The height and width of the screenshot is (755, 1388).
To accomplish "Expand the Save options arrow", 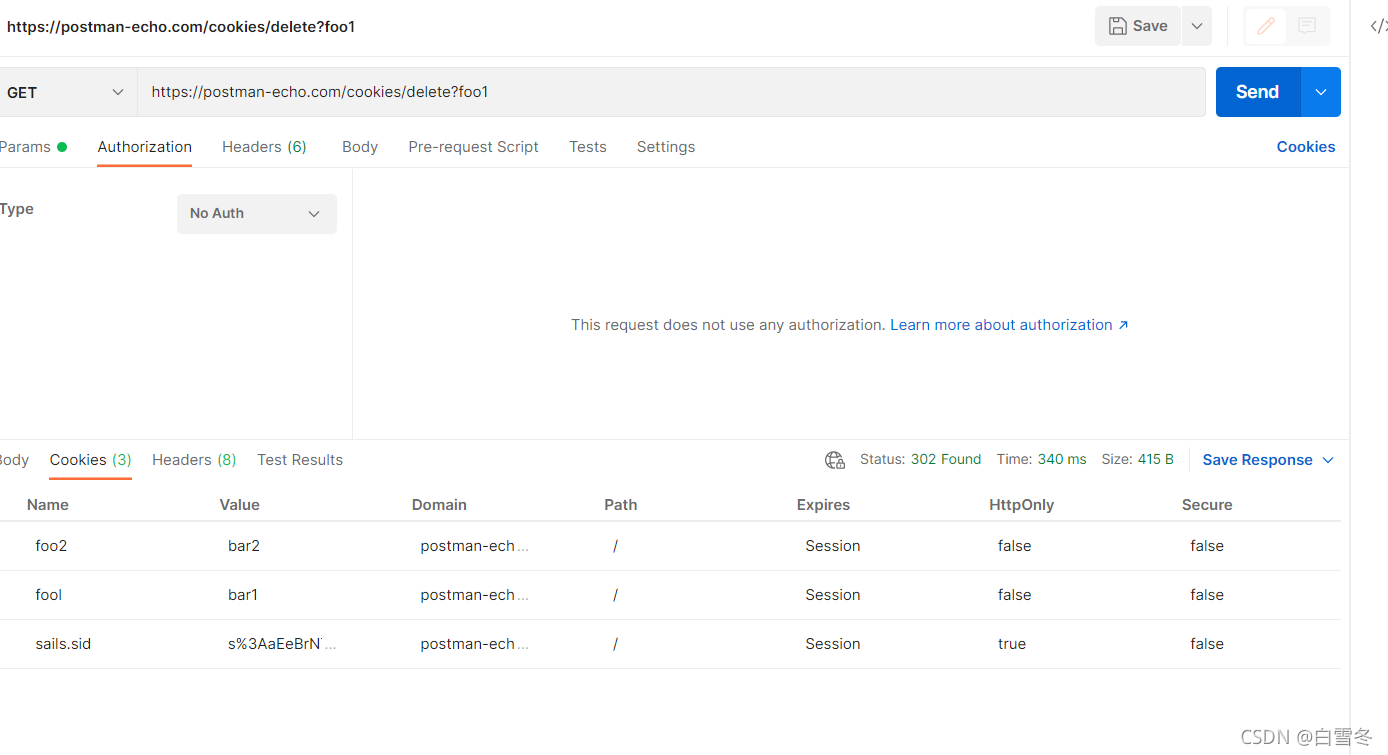I will point(1197,27).
